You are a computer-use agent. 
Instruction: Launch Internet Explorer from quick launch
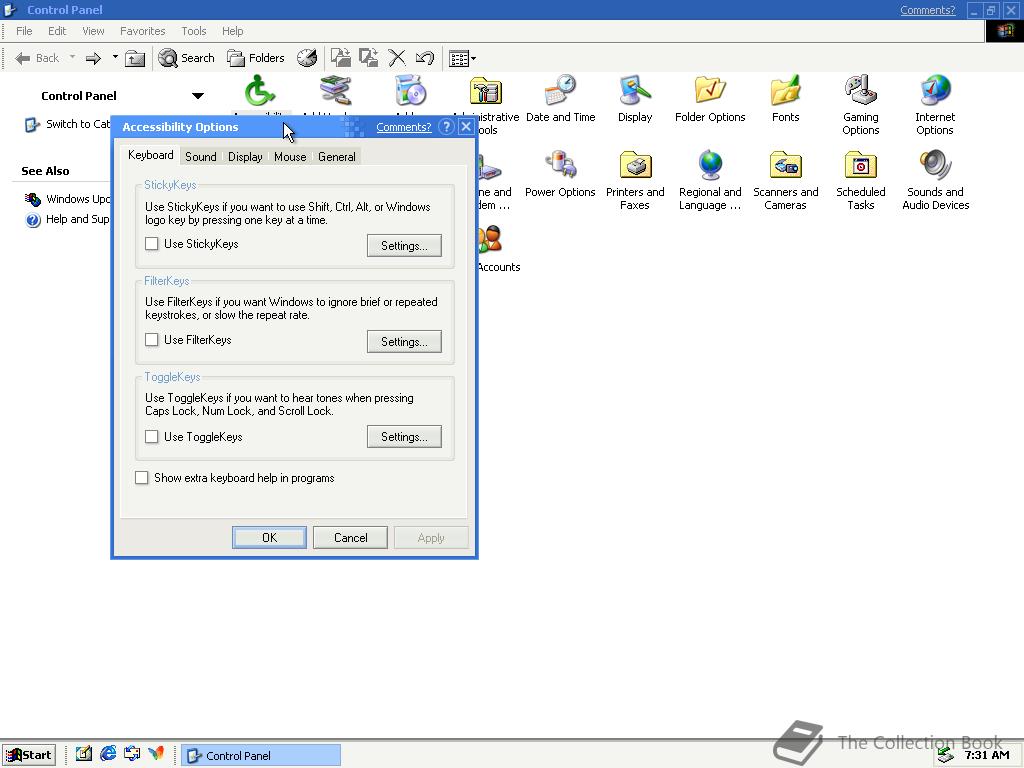click(x=108, y=754)
